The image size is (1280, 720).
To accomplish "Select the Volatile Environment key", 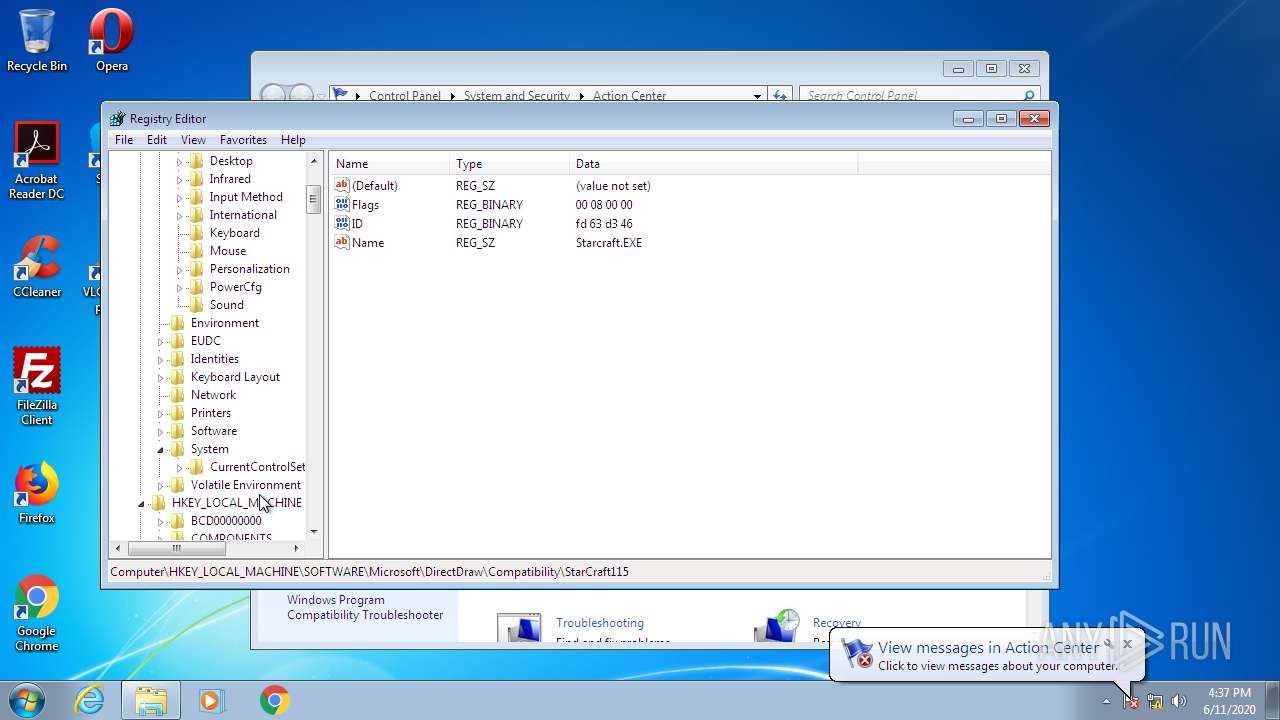I will (x=245, y=485).
